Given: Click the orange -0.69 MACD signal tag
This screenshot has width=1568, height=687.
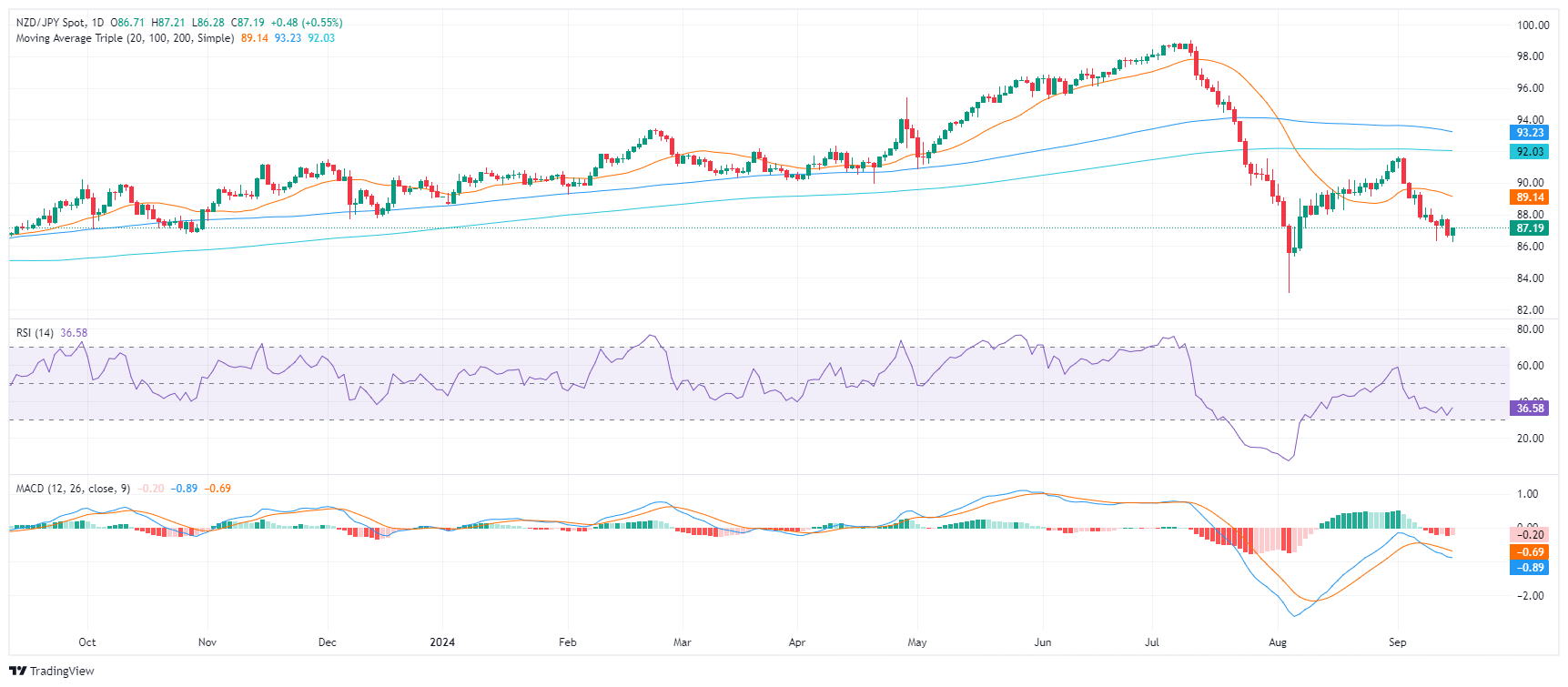Looking at the screenshot, I should point(1530,552).
